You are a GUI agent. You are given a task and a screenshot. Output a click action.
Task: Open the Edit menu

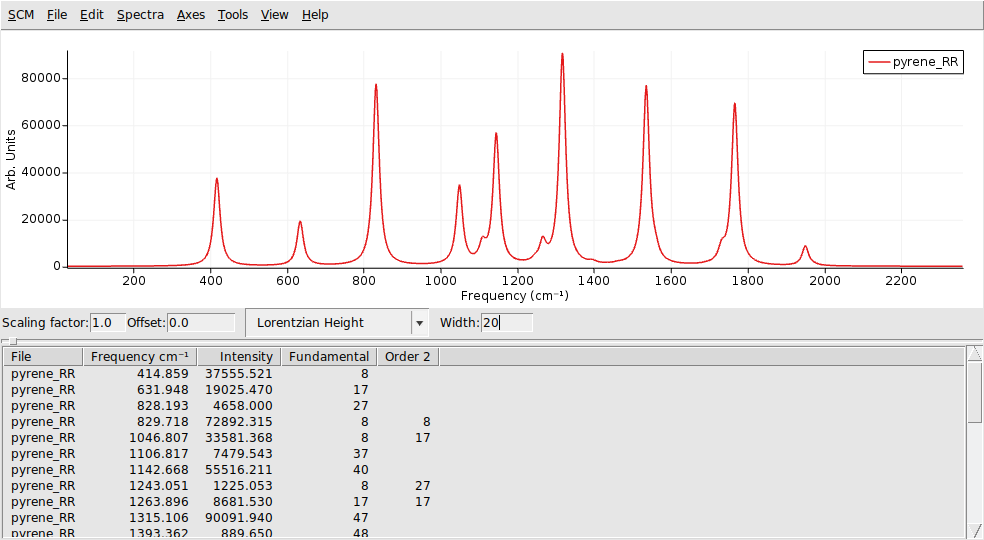(x=92, y=15)
